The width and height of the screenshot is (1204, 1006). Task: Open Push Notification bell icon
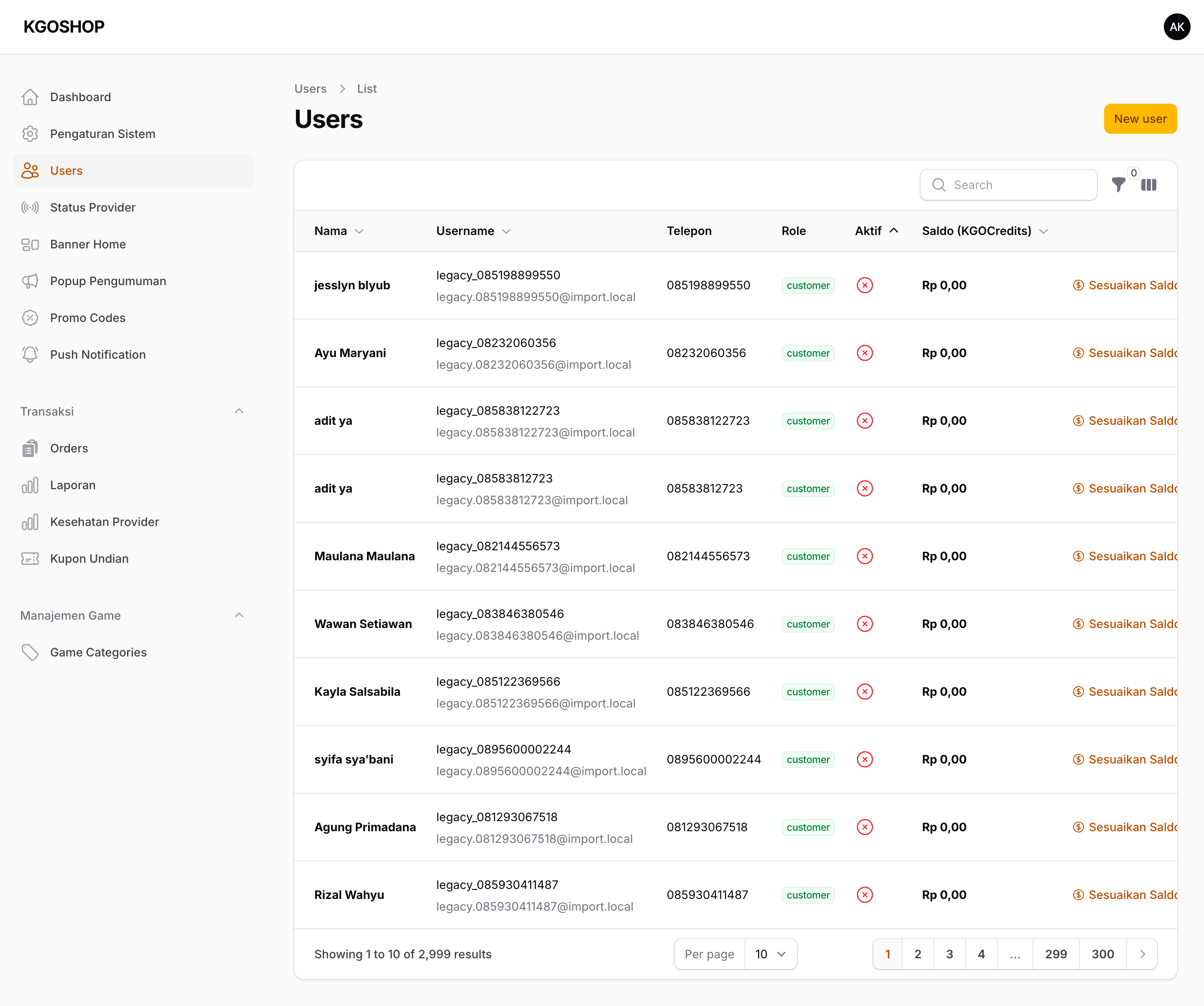pyautogui.click(x=30, y=355)
